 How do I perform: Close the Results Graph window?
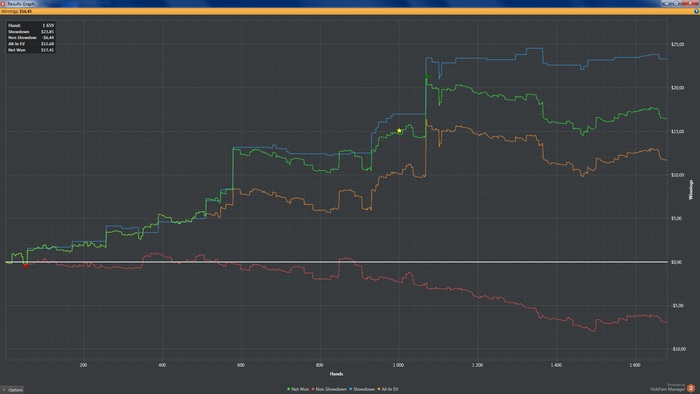pyautogui.click(x=691, y=3)
